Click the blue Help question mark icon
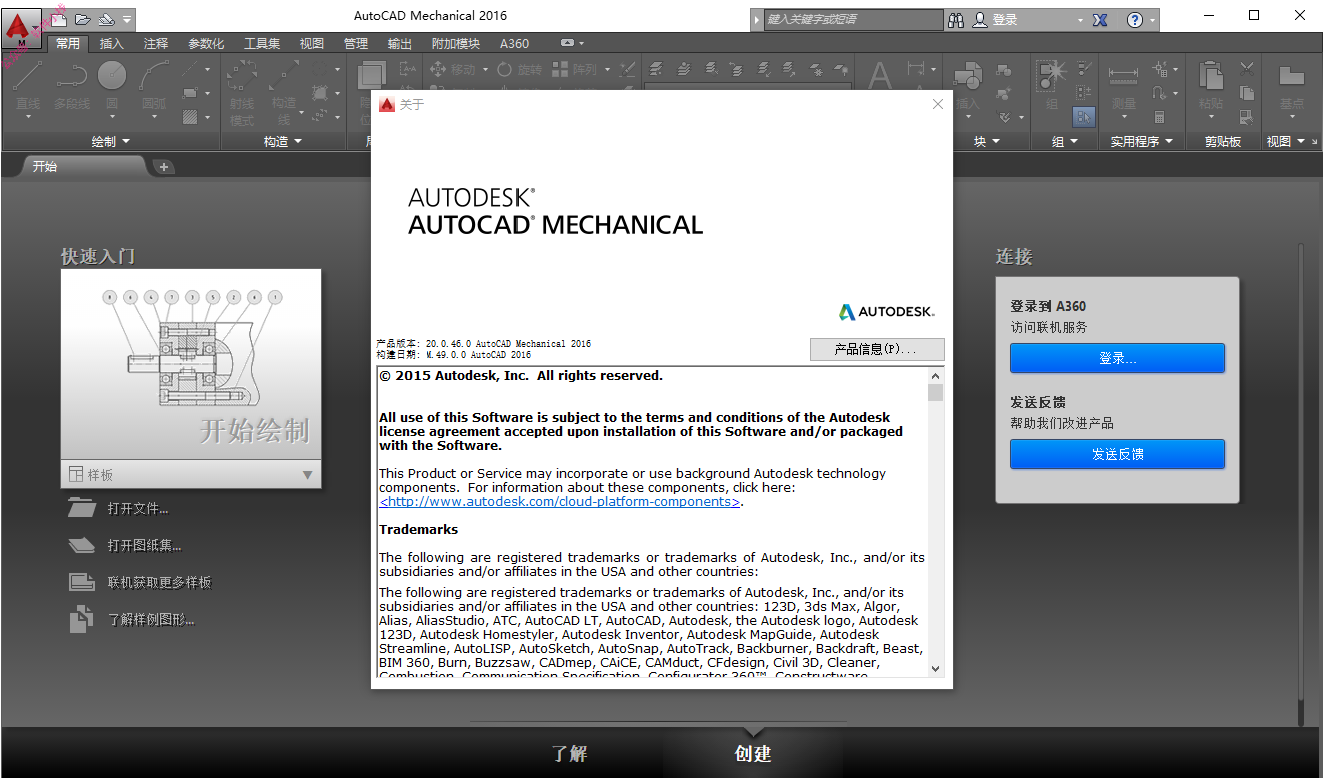Image resolution: width=1324 pixels, height=779 pixels. pyautogui.click(x=1135, y=19)
